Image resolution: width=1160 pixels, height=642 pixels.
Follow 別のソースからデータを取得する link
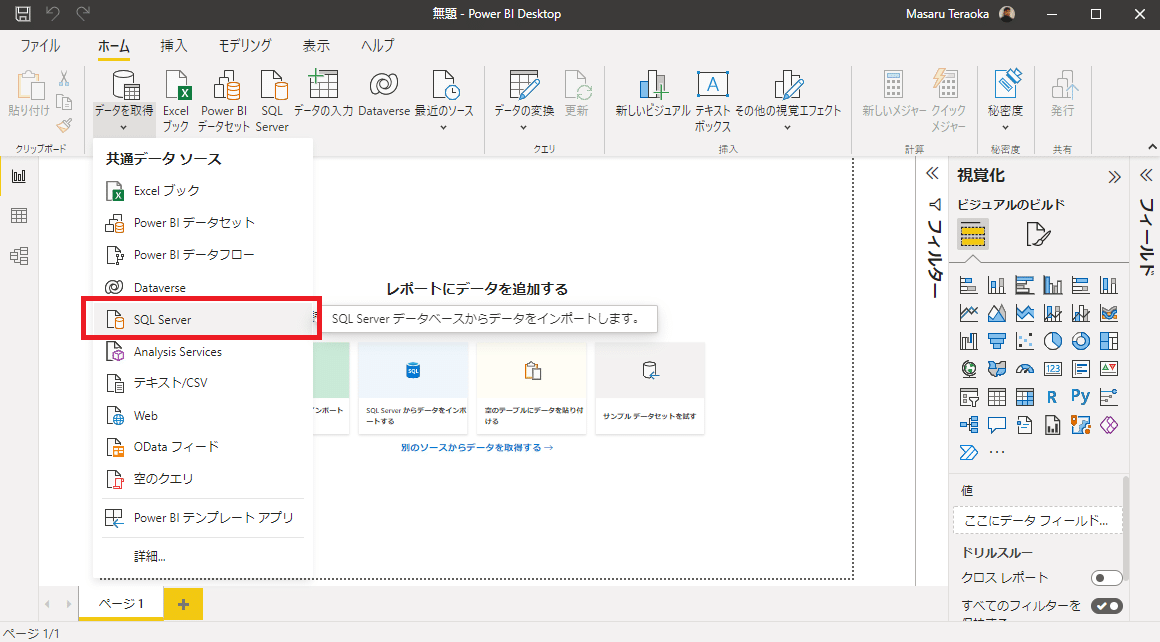pos(476,447)
